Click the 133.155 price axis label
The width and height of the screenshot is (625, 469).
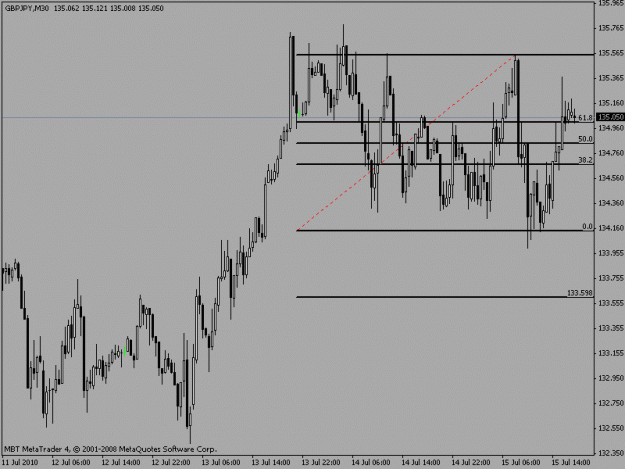coord(611,353)
